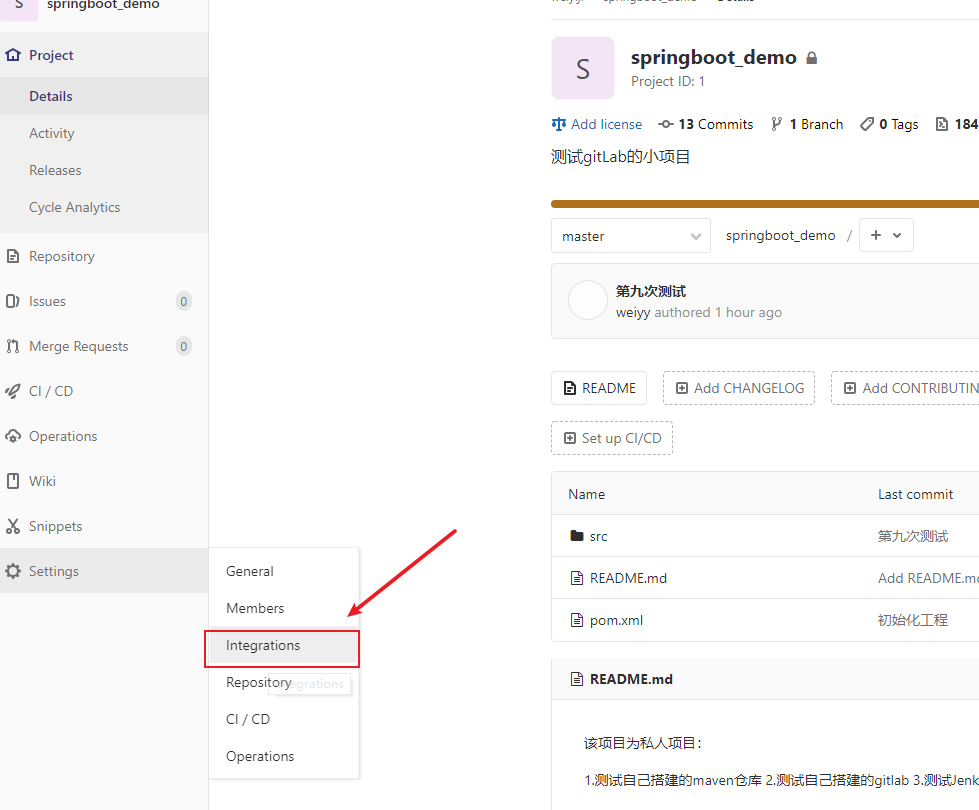Click the springboot_demo project avatar
This screenshot has height=810, width=979.
[x=583, y=68]
